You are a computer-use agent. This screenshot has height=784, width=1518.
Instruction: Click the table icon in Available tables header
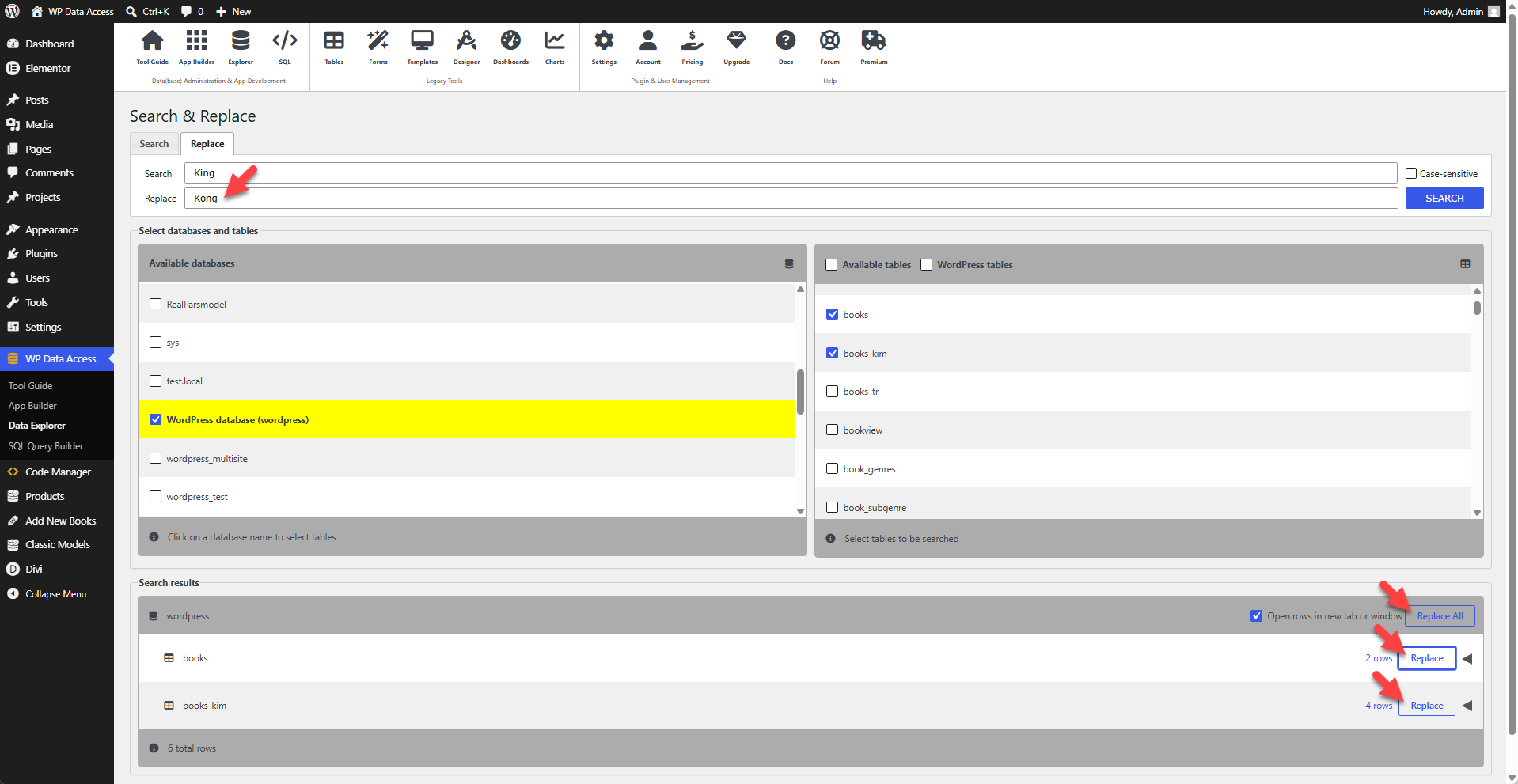(1465, 264)
